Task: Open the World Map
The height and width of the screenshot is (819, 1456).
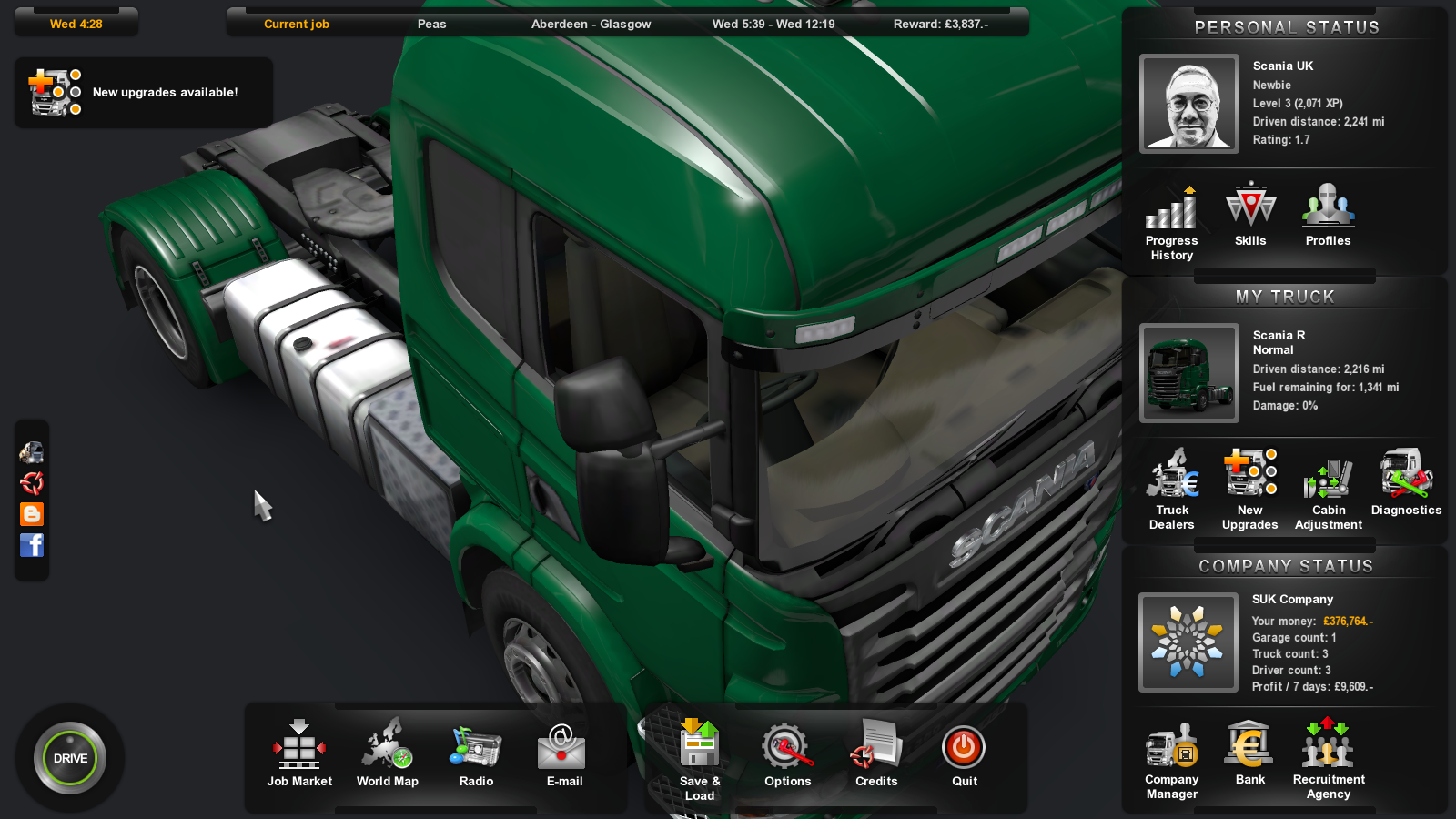Action: coord(387,752)
